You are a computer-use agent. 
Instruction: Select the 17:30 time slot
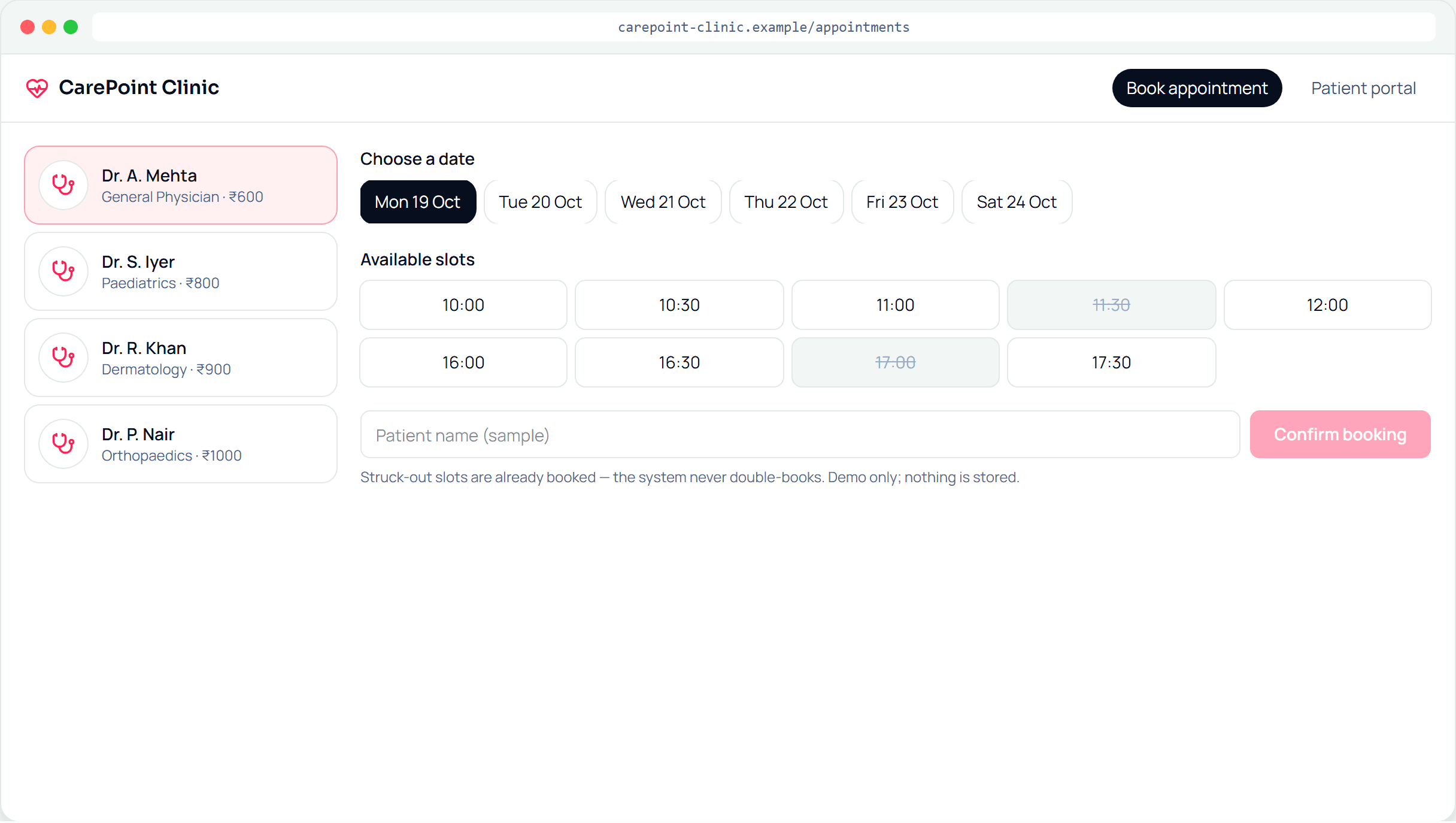tap(1112, 362)
